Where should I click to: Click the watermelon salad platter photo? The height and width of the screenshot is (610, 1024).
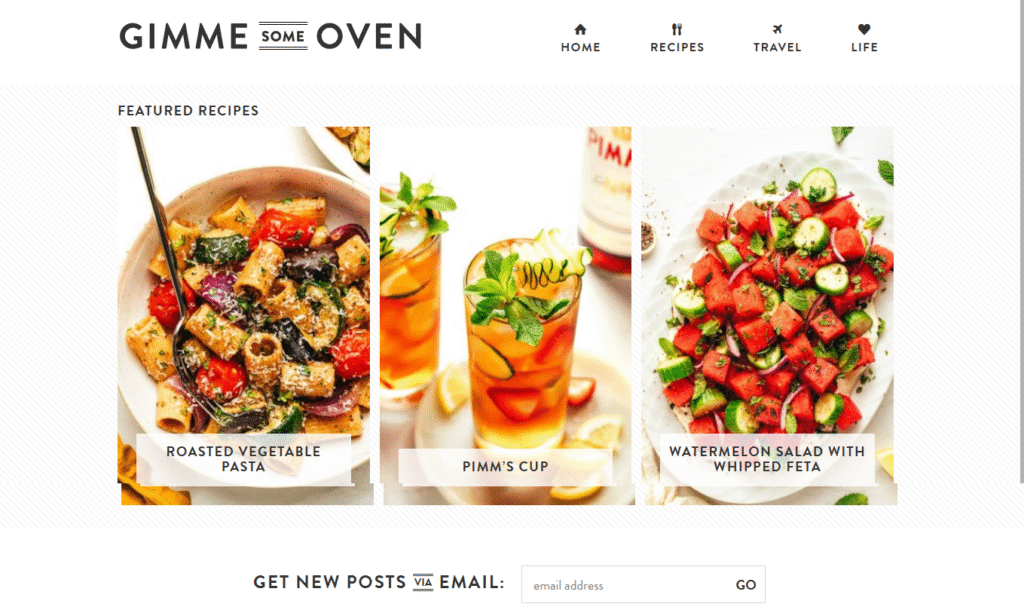[767, 281]
